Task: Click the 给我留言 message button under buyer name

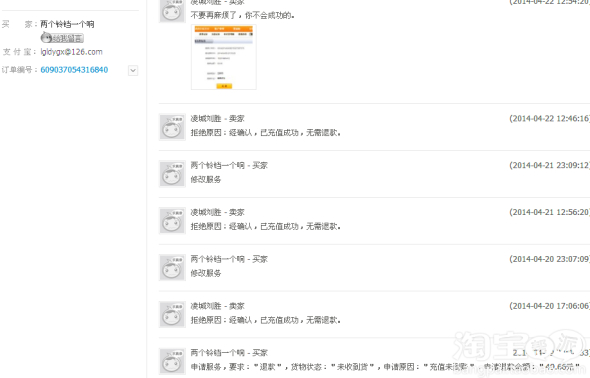Action: (62, 38)
